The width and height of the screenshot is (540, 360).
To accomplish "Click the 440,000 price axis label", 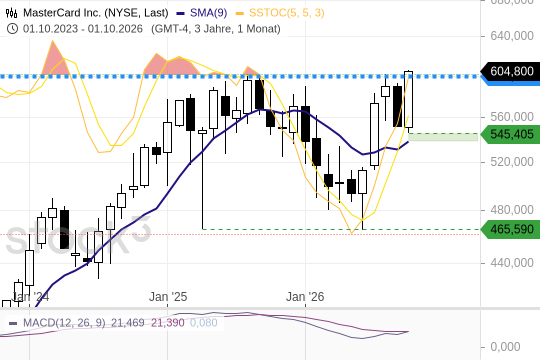I will click(x=512, y=263).
